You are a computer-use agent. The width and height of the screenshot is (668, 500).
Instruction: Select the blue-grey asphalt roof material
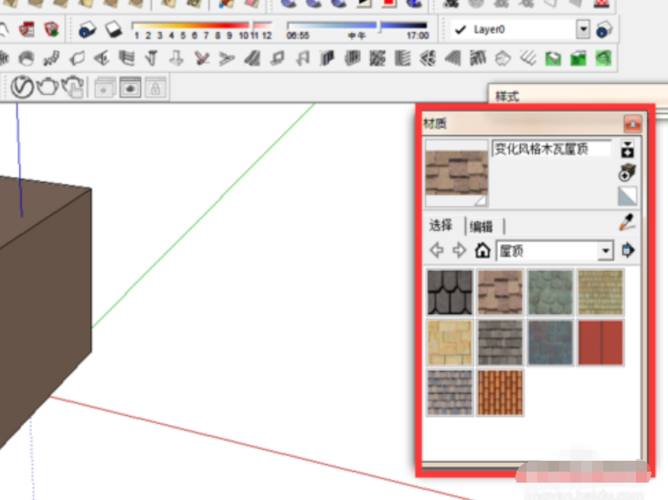(550, 342)
